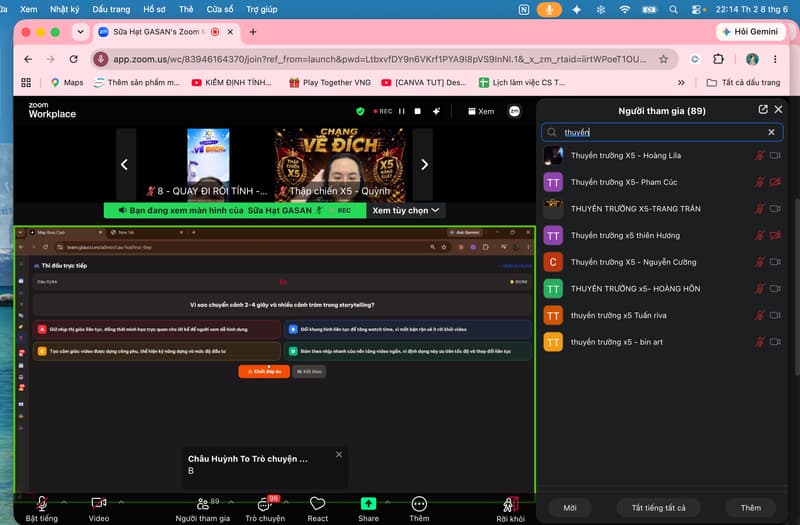The height and width of the screenshot is (525, 800).
Task: Open Play Together VNG bookmark
Action: (x=330, y=82)
